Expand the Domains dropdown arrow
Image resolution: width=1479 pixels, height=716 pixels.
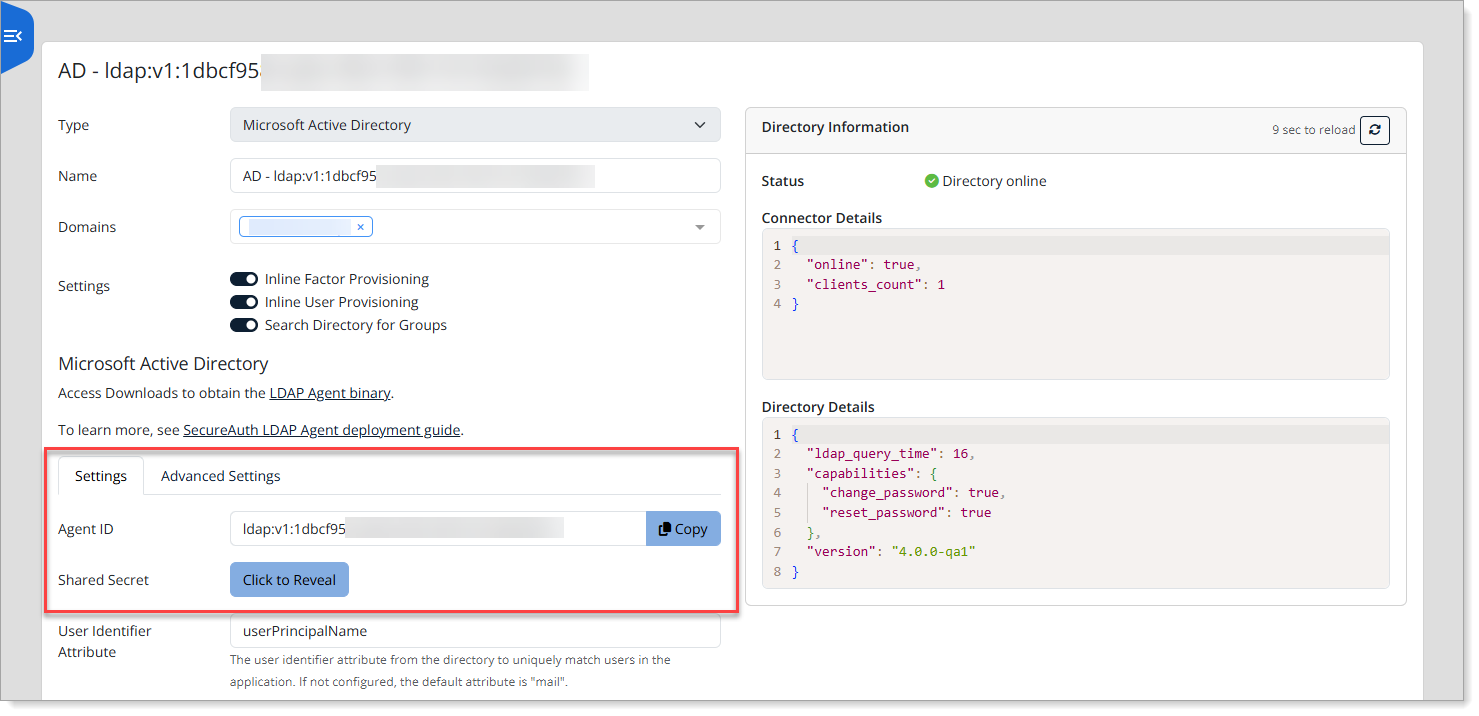click(700, 227)
